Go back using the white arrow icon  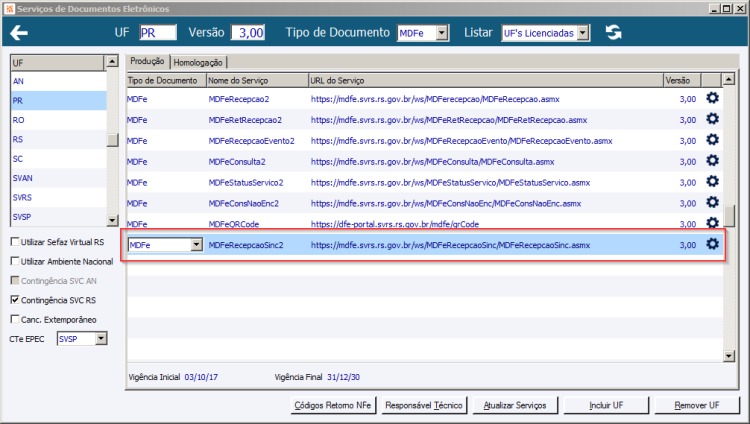click(19, 33)
